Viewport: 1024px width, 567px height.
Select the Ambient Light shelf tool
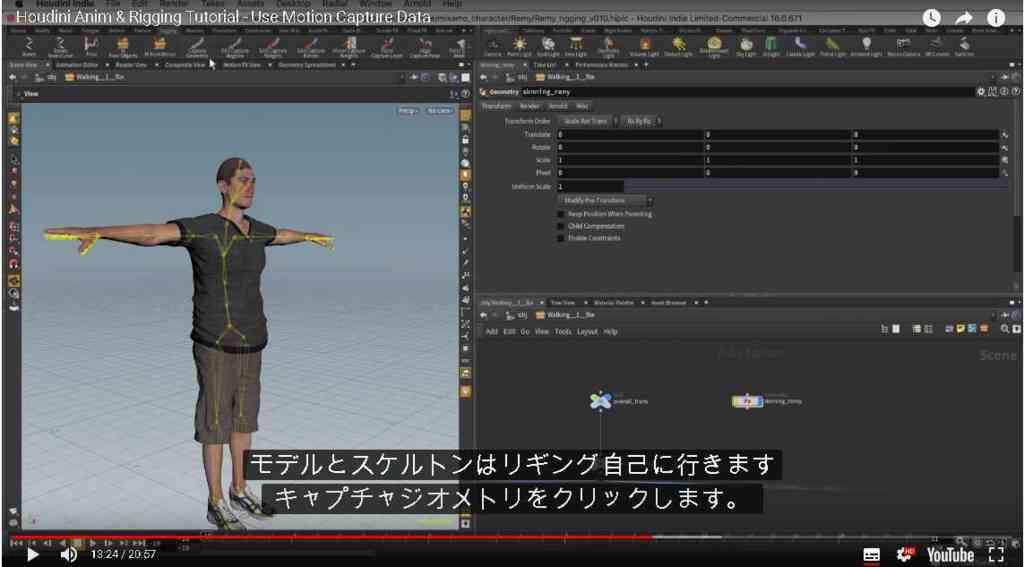[866, 46]
